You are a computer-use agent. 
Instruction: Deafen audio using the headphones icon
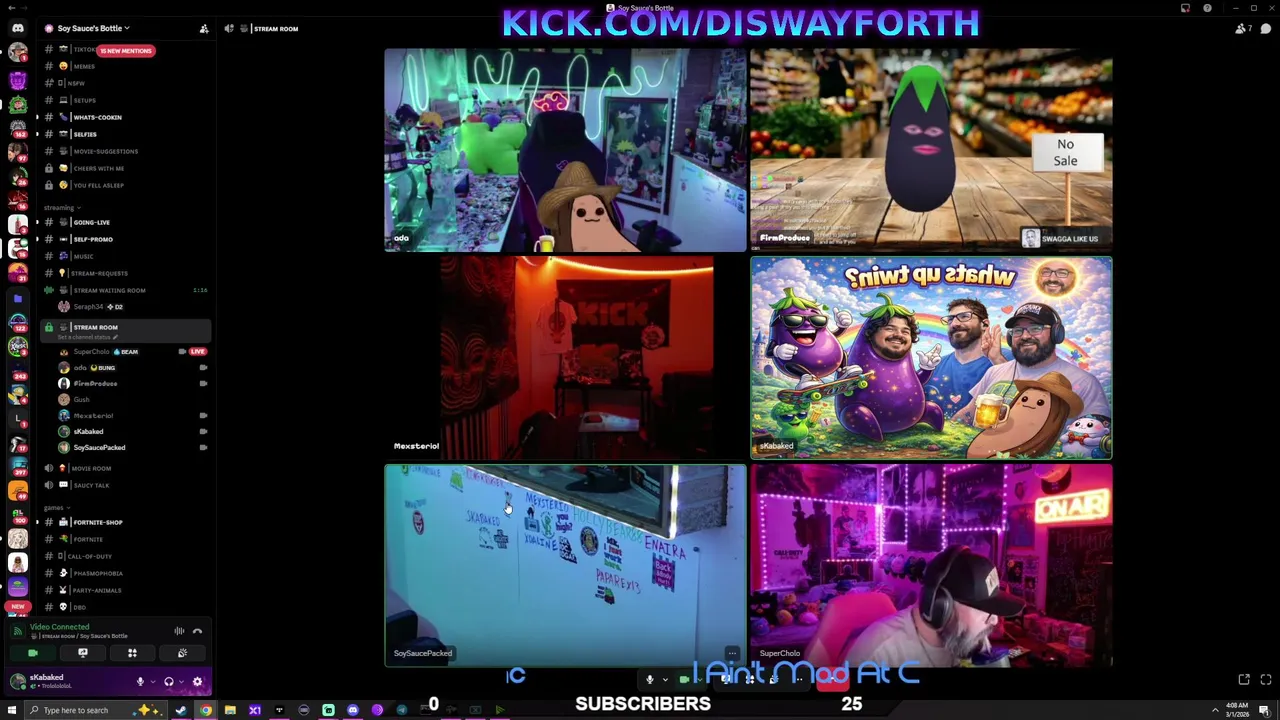pos(168,682)
